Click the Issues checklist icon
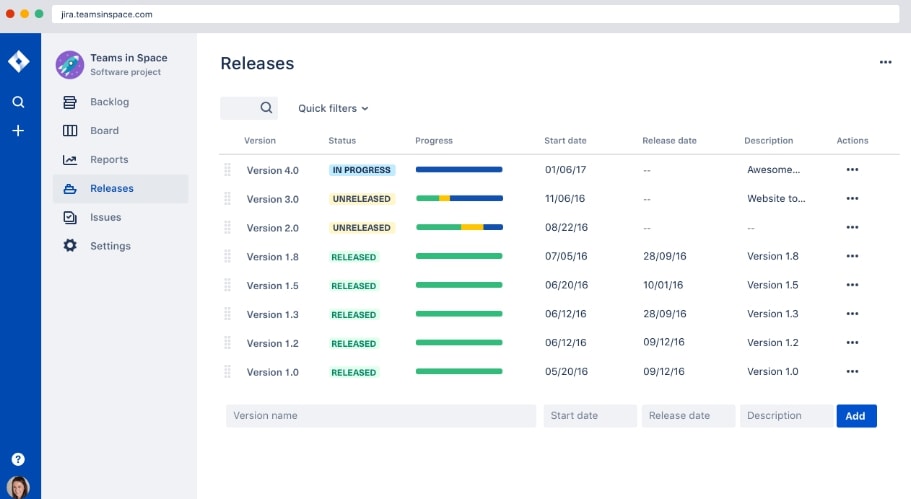 (70, 217)
